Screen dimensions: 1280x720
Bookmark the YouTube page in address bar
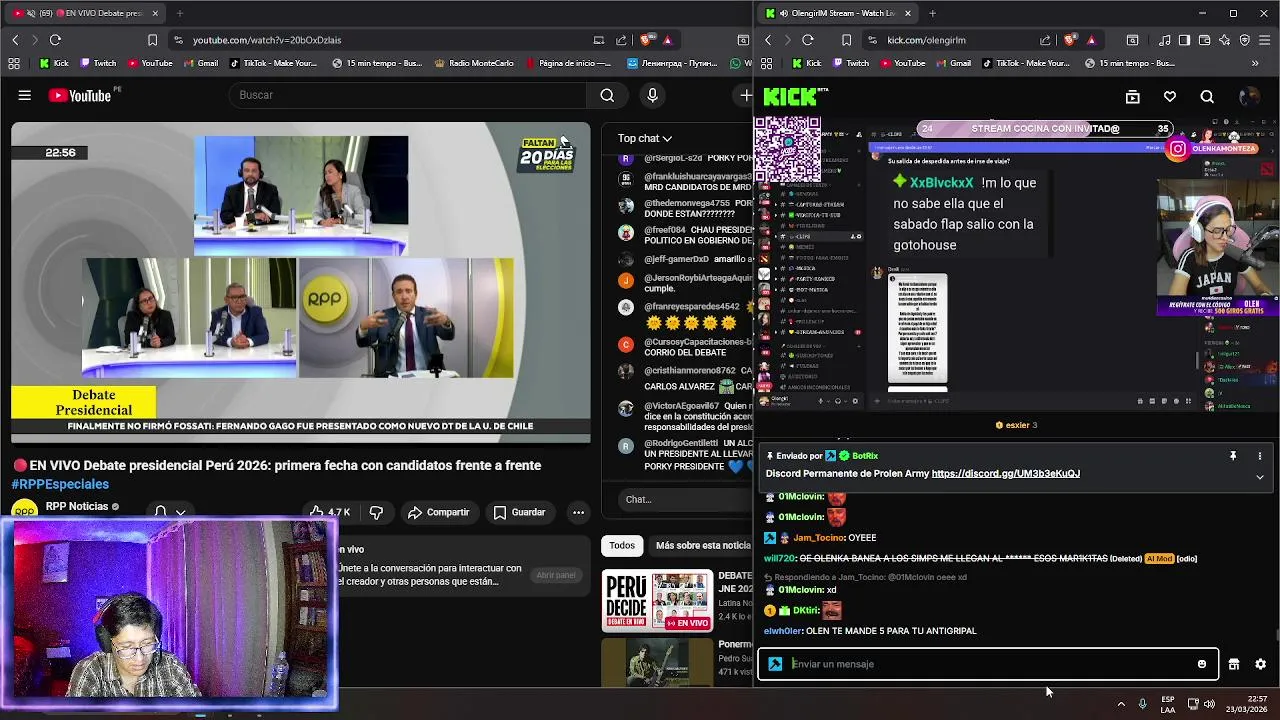point(152,40)
